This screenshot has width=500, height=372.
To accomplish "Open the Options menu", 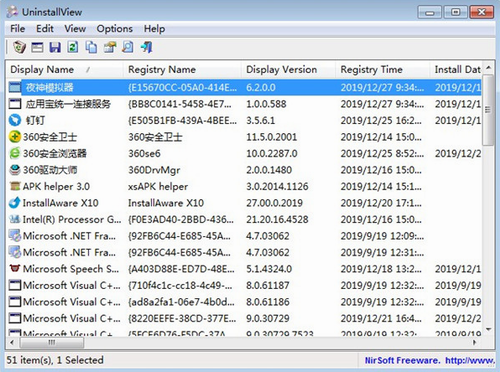I will tap(115, 29).
